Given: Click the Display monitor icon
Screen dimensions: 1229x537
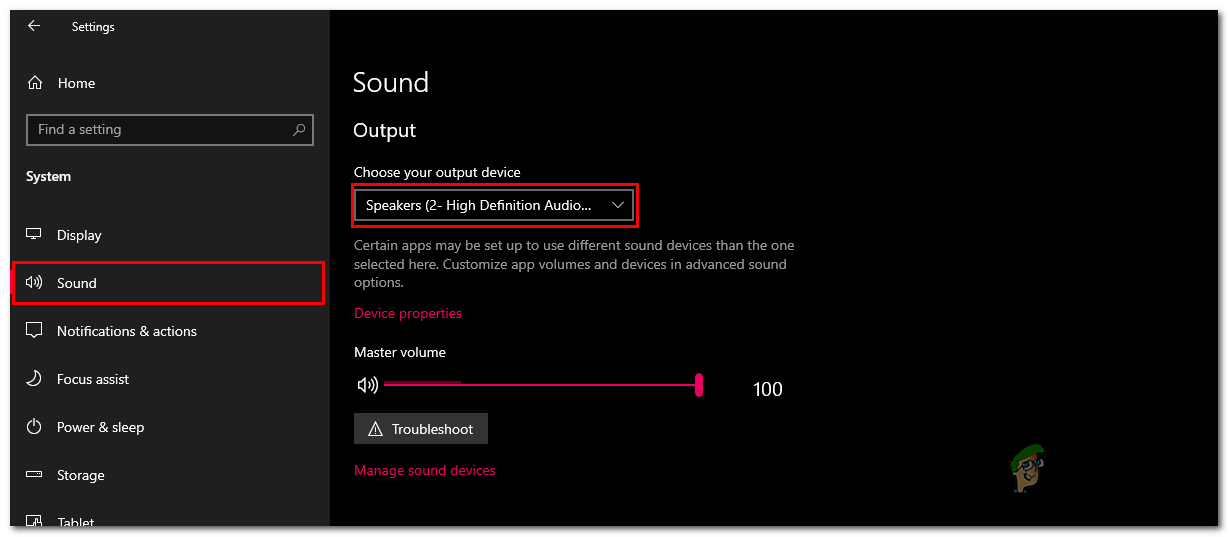Looking at the screenshot, I should [35, 235].
